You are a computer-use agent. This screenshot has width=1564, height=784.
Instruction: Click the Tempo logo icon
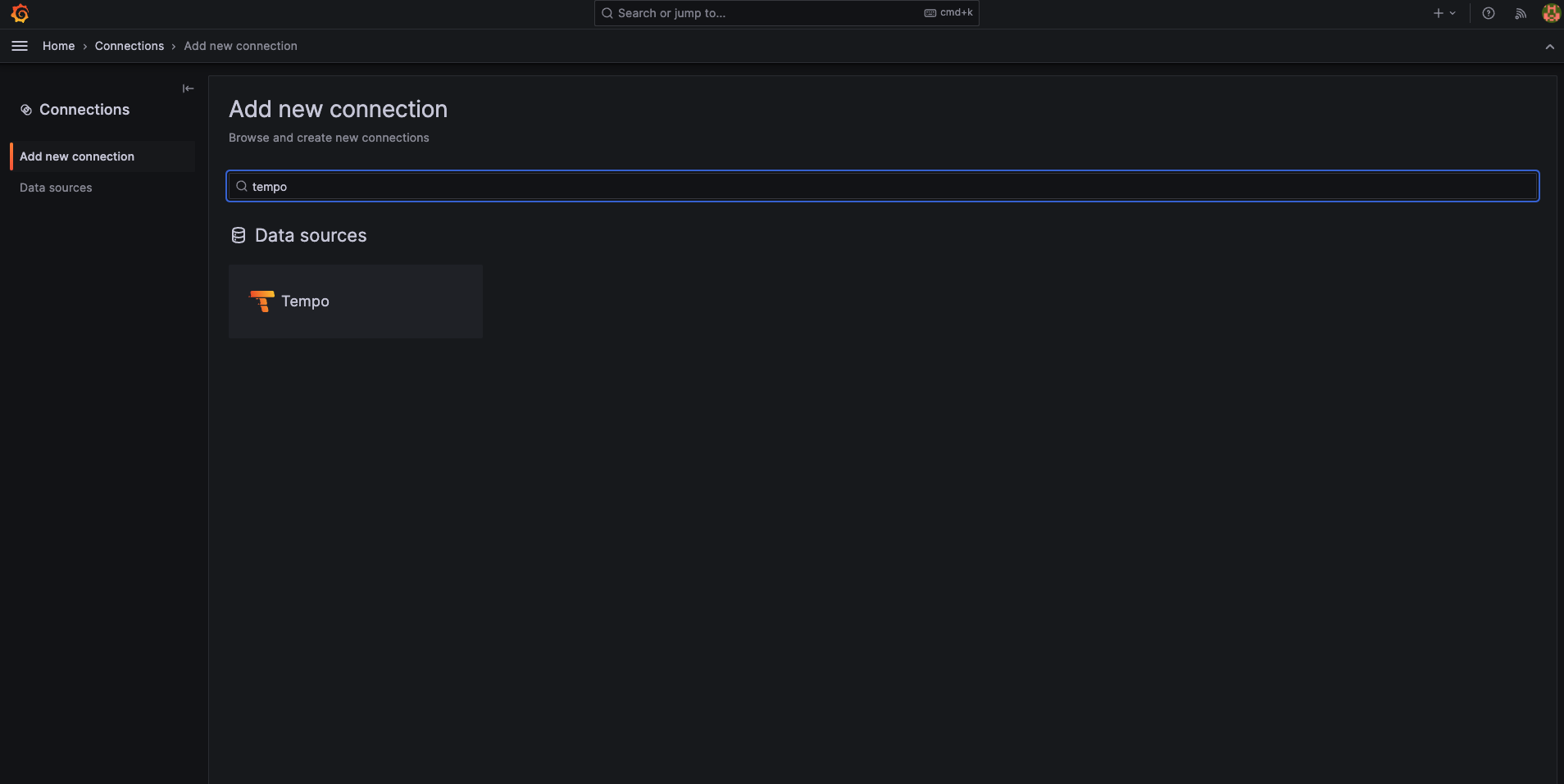pyautogui.click(x=262, y=301)
